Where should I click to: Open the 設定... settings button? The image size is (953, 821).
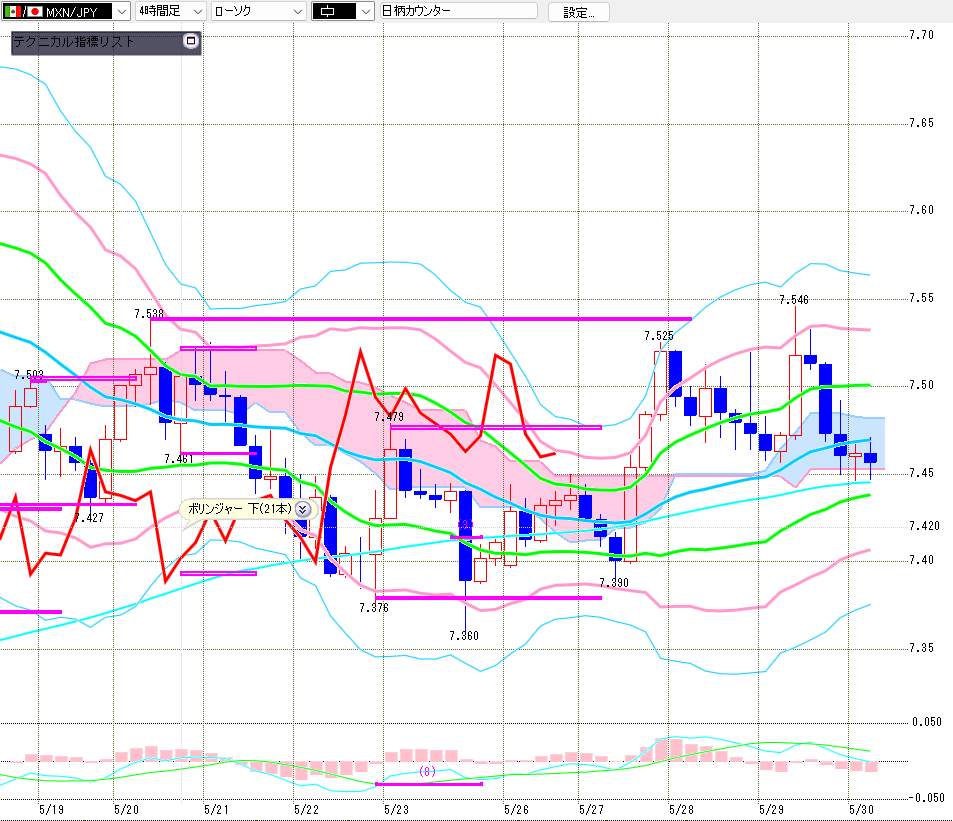click(579, 12)
